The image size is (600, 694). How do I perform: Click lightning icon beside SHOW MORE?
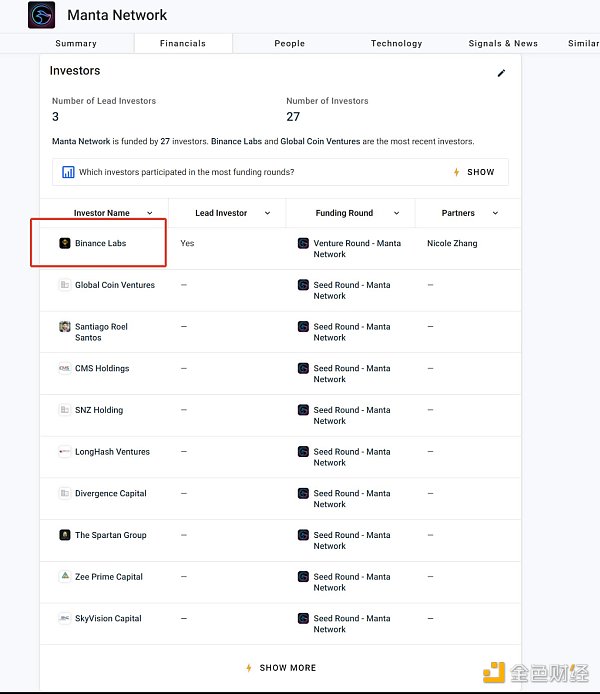point(249,668)
